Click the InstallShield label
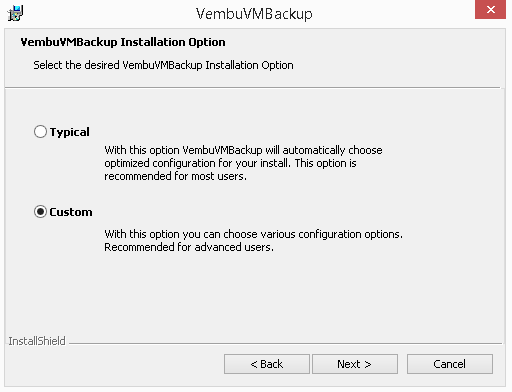512x392 pixels. click(37, 341)
